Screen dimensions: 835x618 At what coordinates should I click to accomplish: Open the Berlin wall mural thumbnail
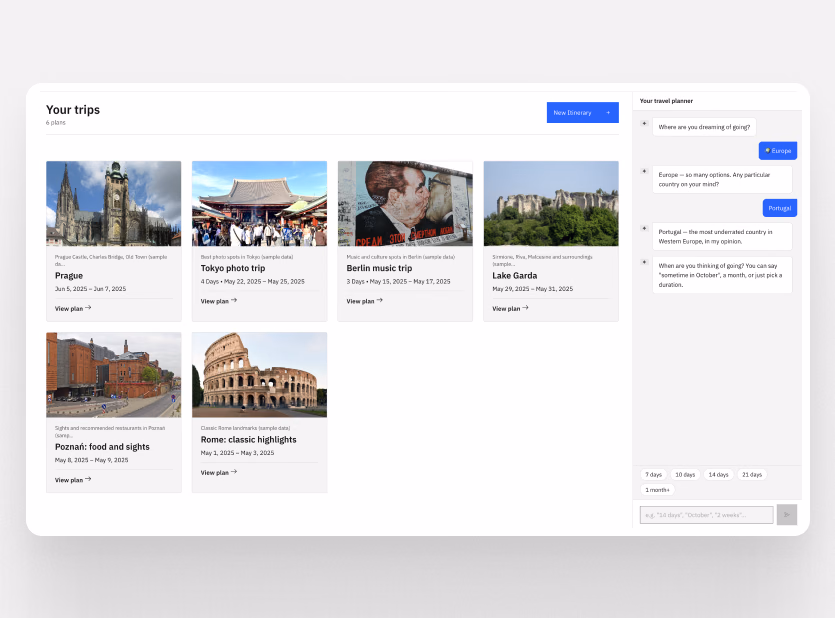point(405,203)
